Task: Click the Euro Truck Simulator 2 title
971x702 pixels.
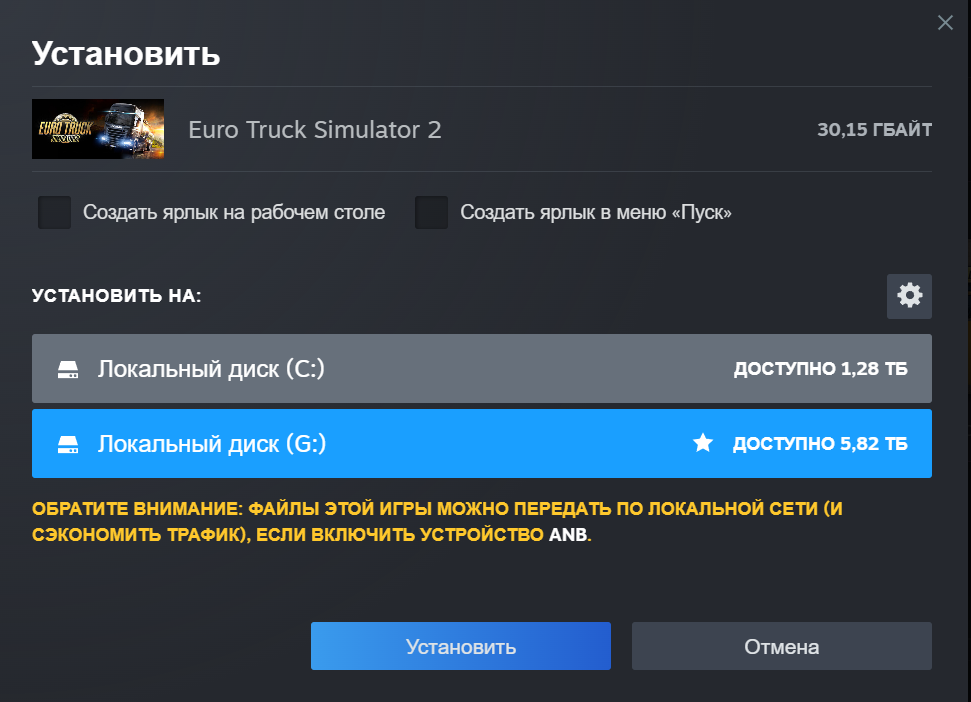Action: (315, 130)
